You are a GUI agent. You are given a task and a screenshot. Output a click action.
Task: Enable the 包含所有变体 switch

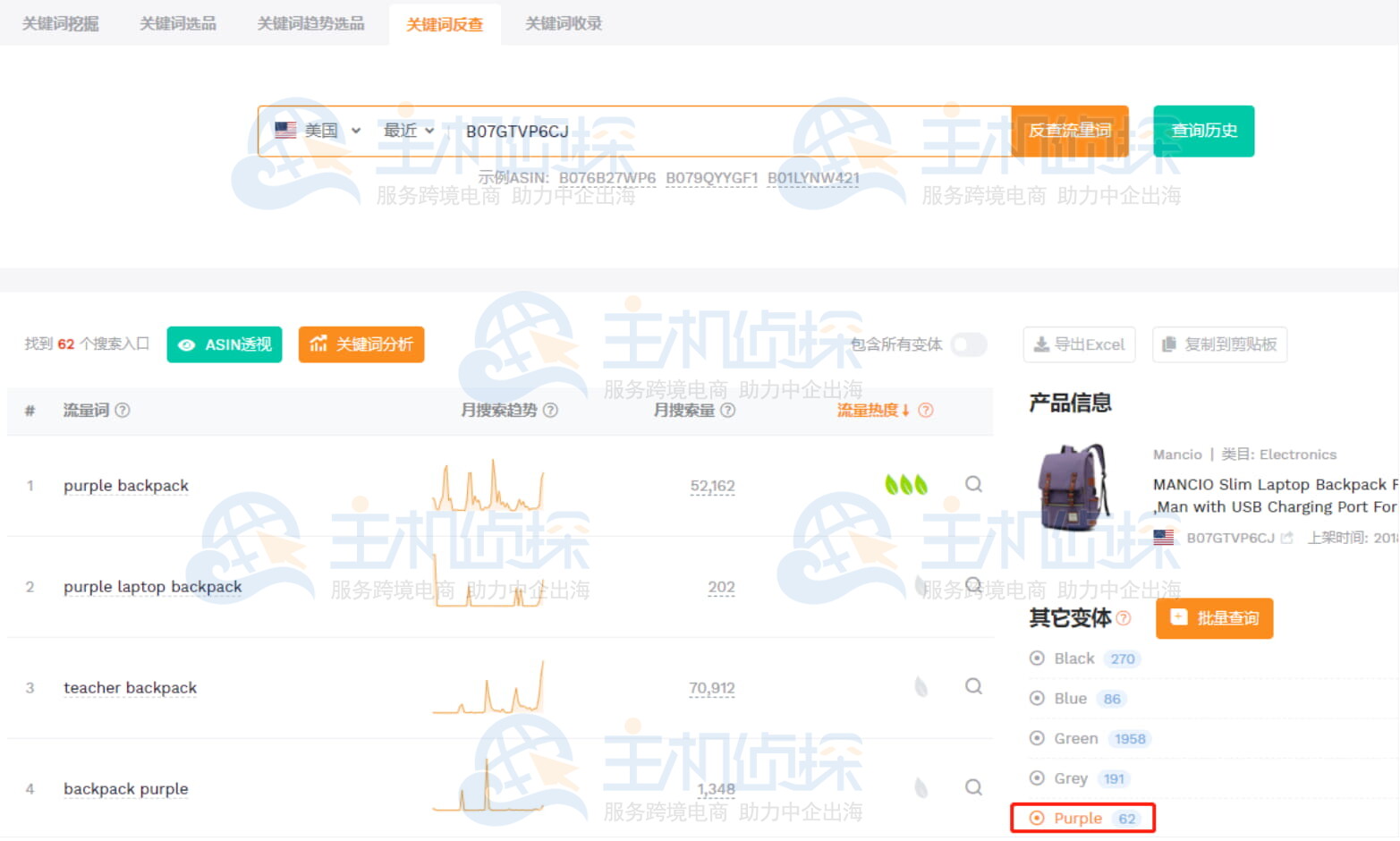[x=969, y=344]
